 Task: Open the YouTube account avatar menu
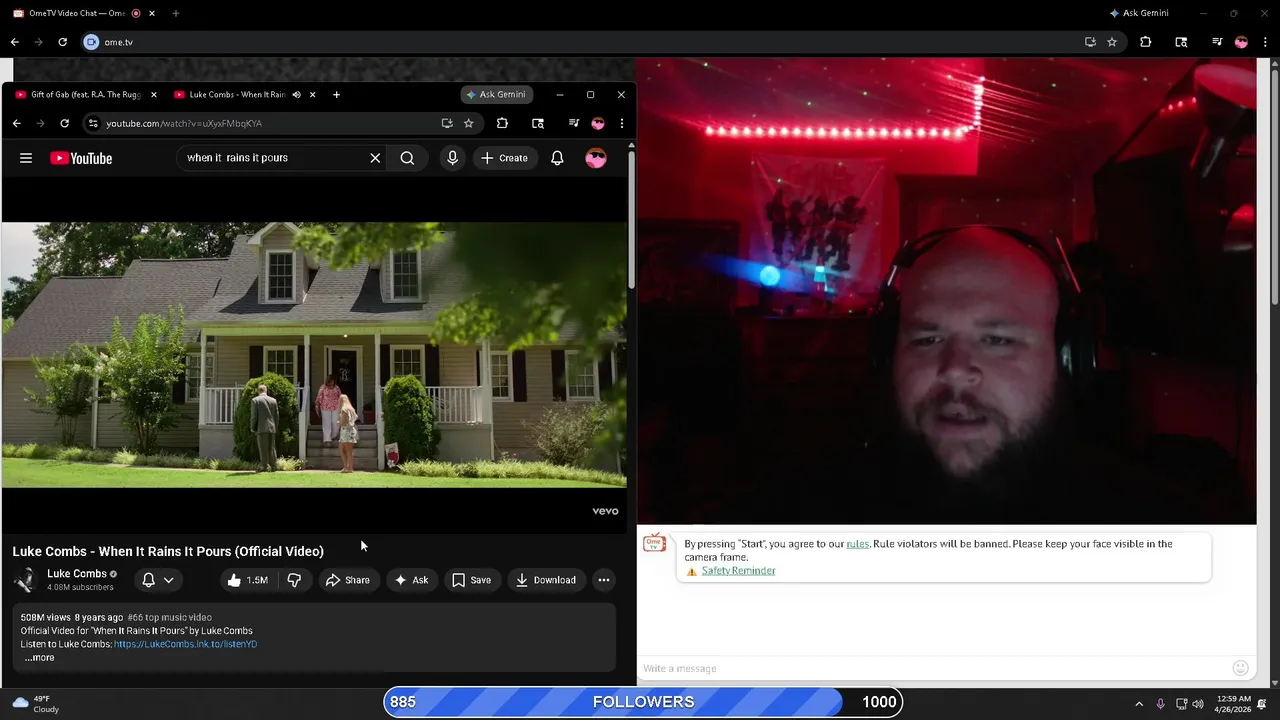coord(596,158)
